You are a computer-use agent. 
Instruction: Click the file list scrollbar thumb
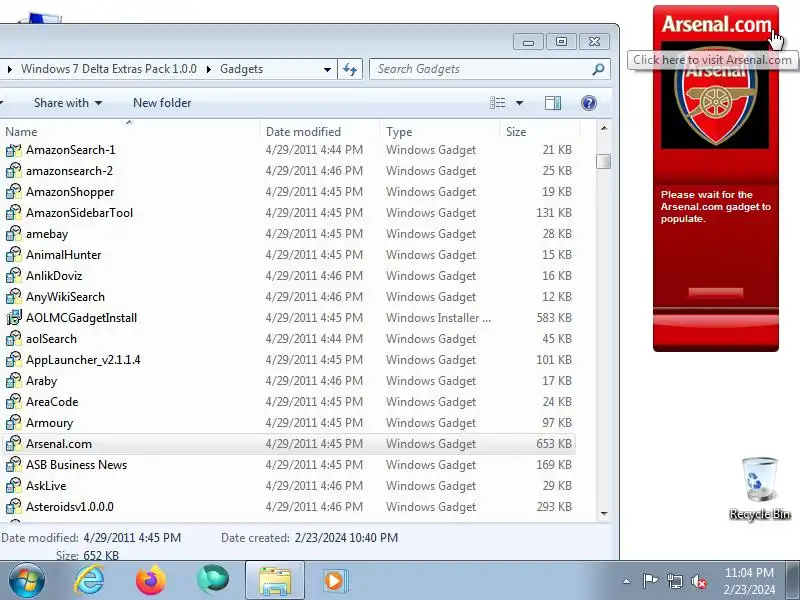point(604,161)
